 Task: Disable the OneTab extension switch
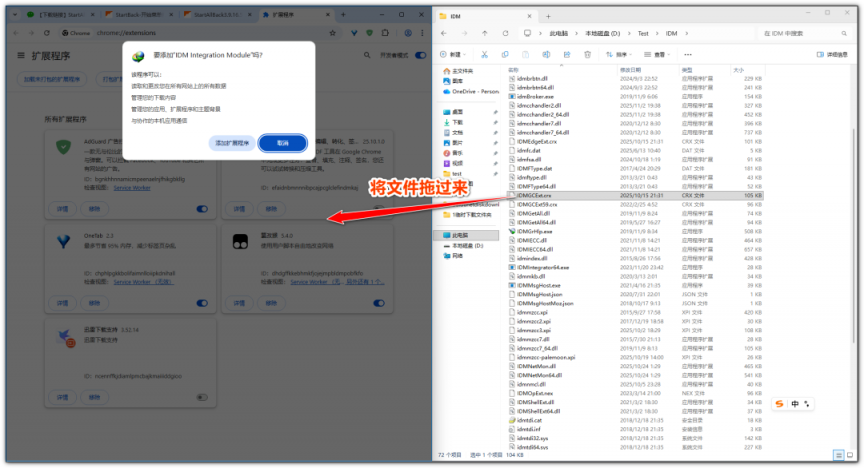[x=203, y=302]
